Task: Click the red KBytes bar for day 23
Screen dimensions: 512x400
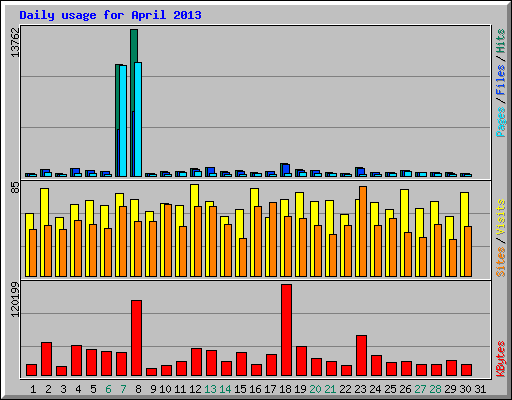Action: tap(361, 356)
